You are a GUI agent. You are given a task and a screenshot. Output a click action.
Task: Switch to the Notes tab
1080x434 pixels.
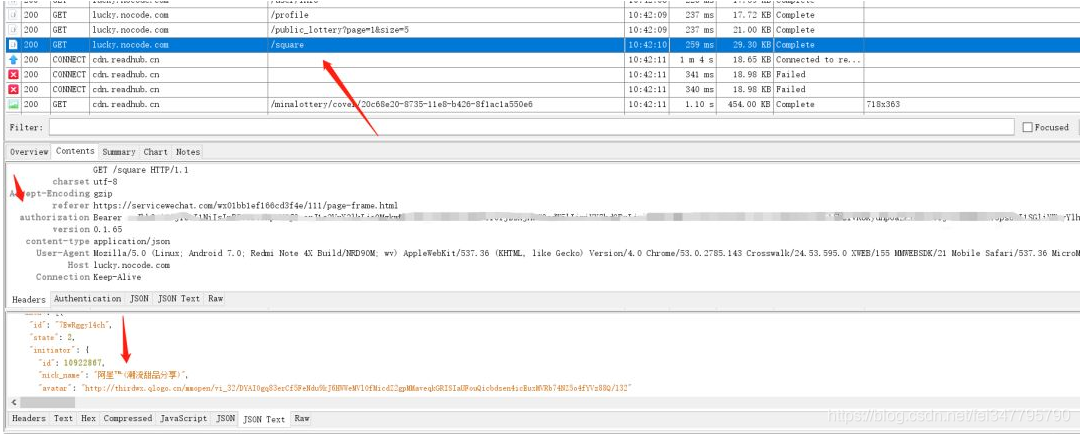tap(187, 152)
